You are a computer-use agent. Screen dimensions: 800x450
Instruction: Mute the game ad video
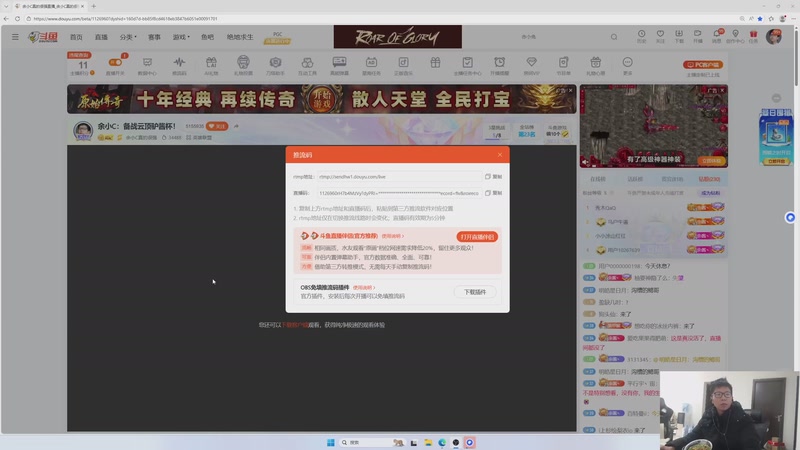585,162
